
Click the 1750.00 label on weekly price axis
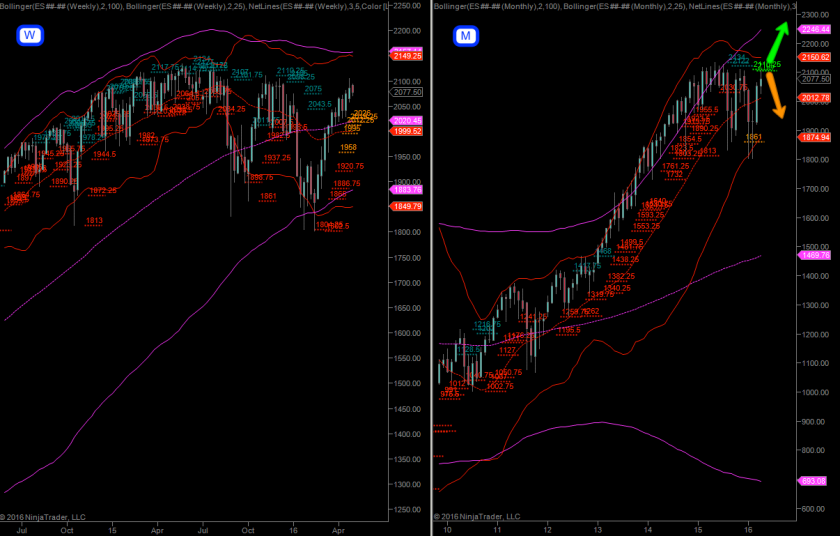click(x=407, y=258)
